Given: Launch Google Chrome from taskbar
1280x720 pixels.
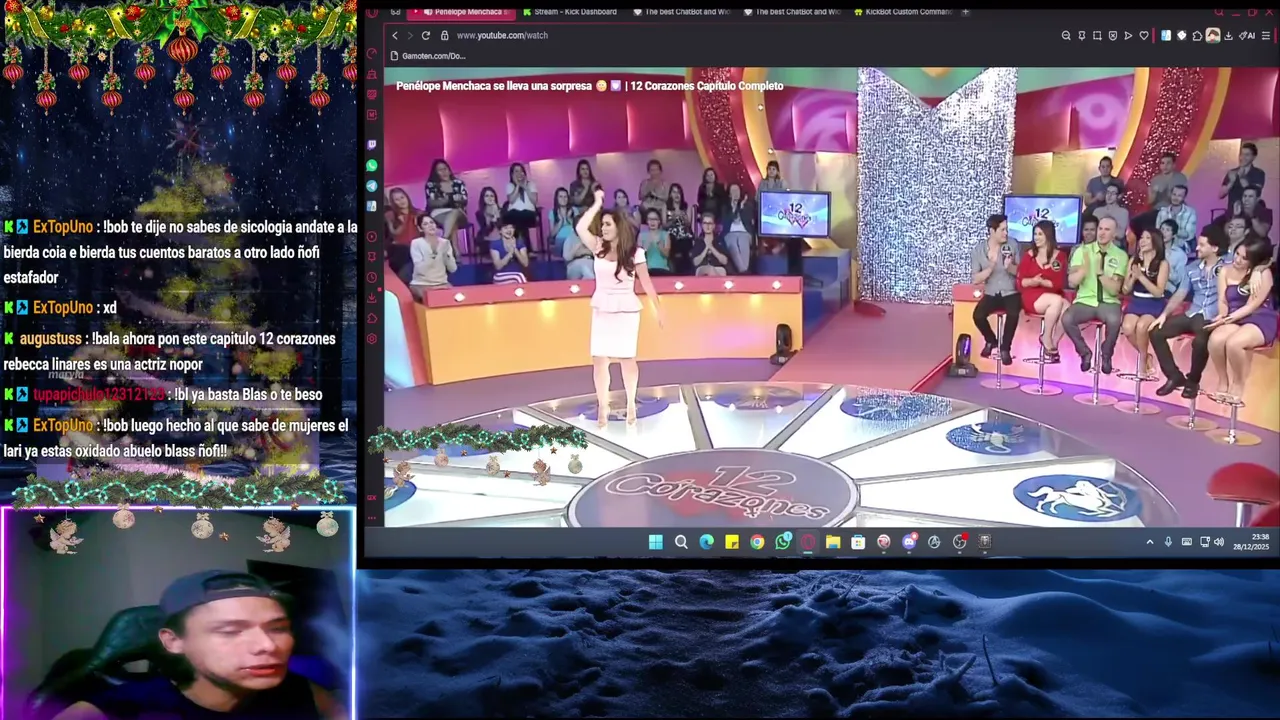Looking at the screenshot, I should tap(757, 542).
